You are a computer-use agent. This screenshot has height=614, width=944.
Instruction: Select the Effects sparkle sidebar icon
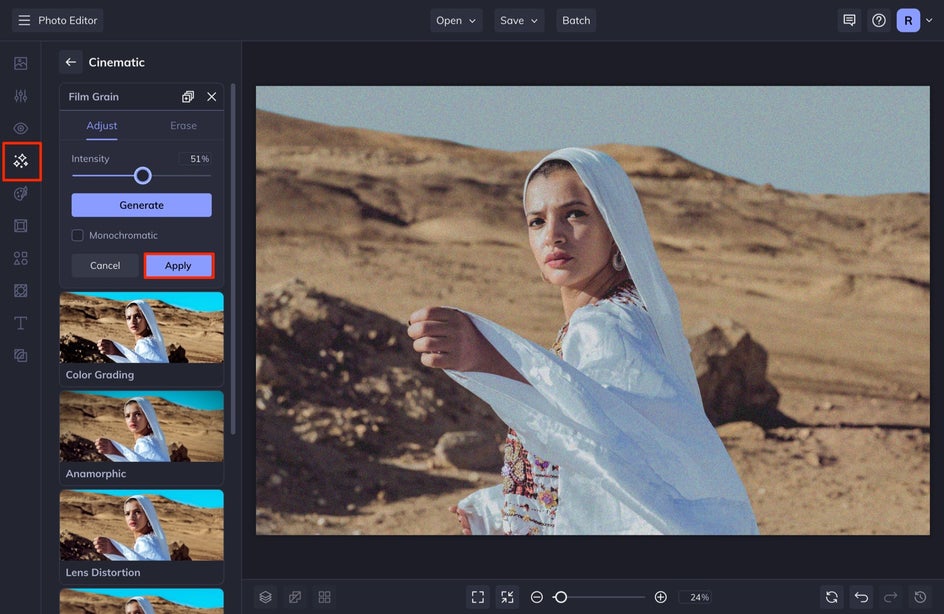(x=21, y=161)
